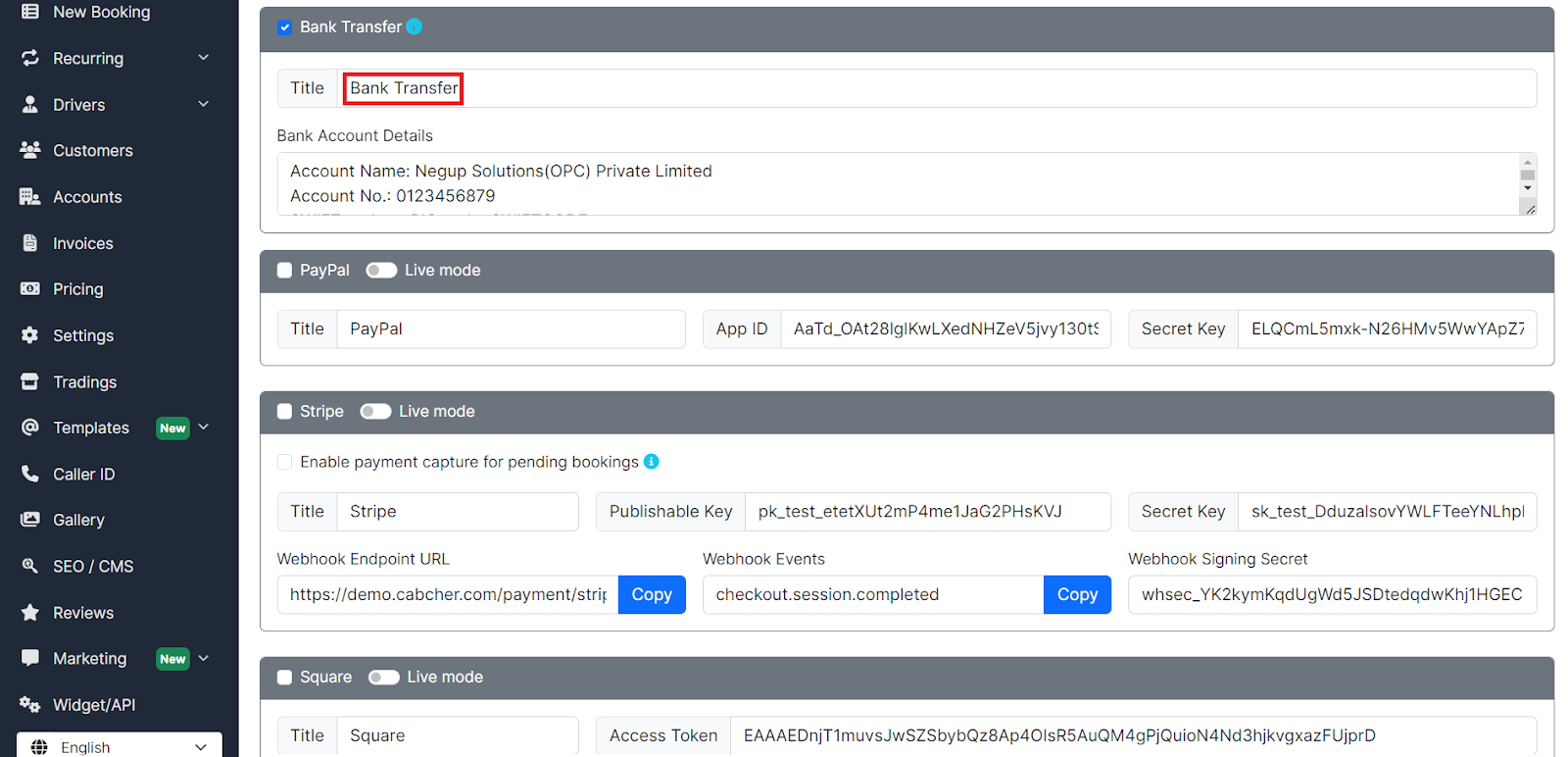Click the New badge beside Templates
The width and height of the screenshot is (1568, 757).
(172, 429)
